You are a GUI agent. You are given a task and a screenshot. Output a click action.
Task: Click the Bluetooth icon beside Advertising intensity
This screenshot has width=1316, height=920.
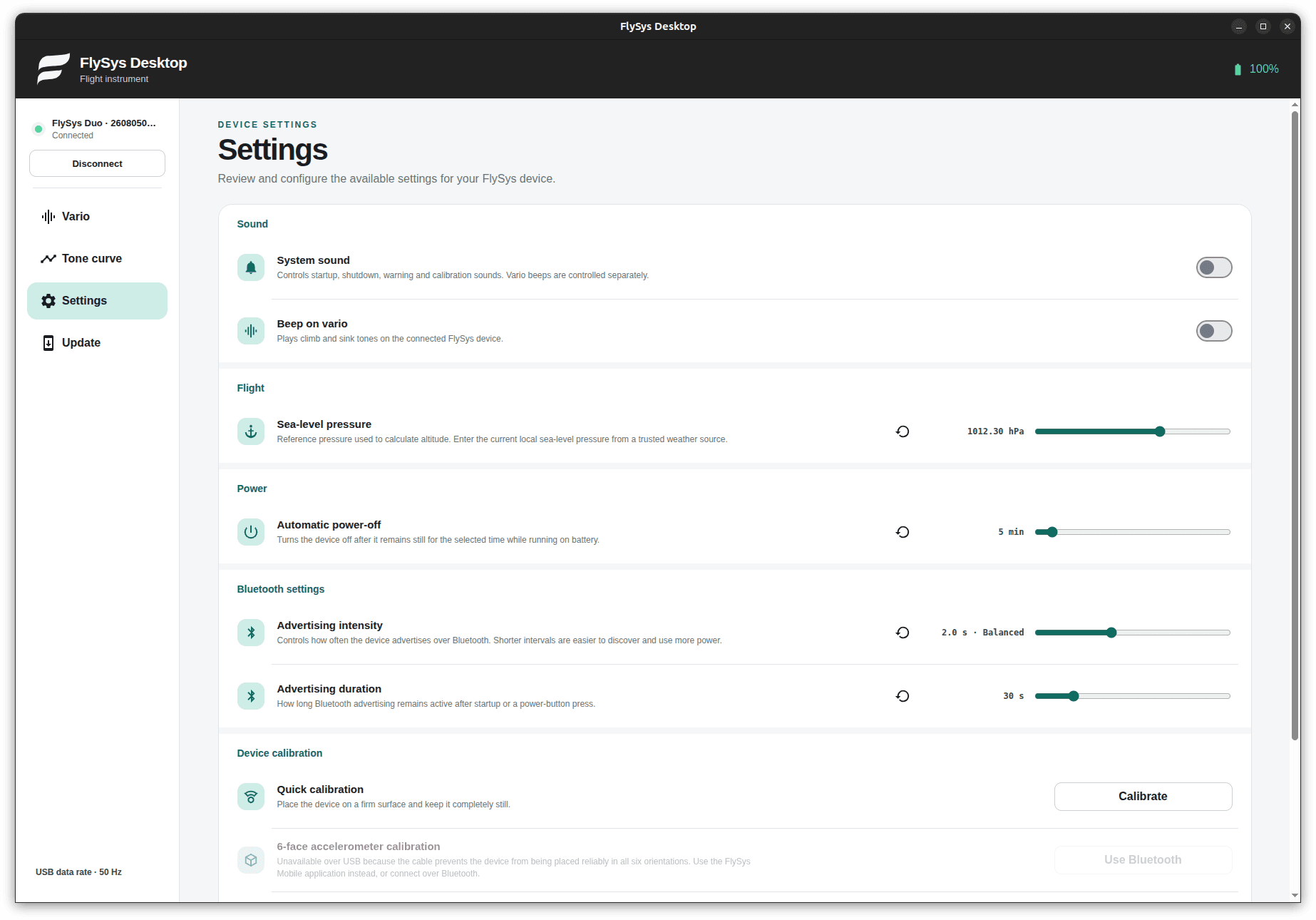point(251,633)
